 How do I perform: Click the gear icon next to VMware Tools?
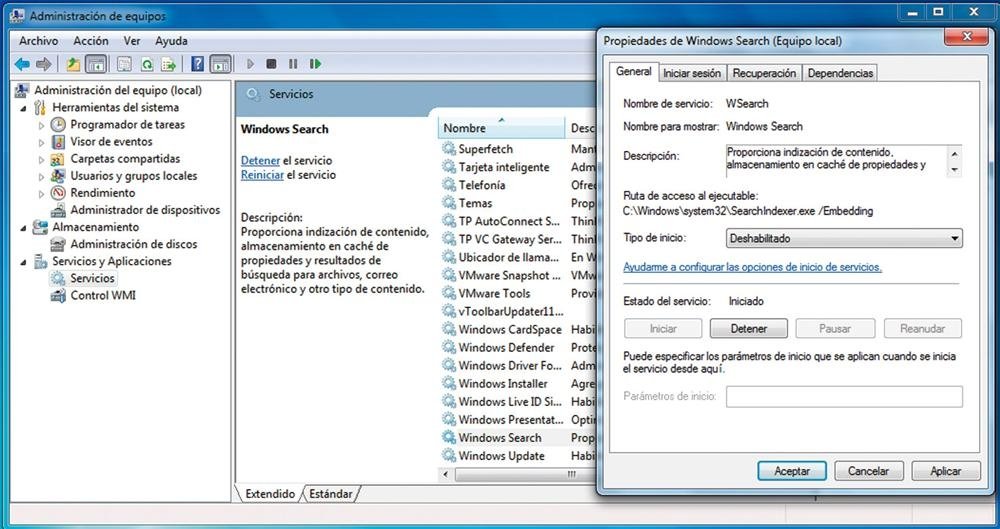point(449,294)
